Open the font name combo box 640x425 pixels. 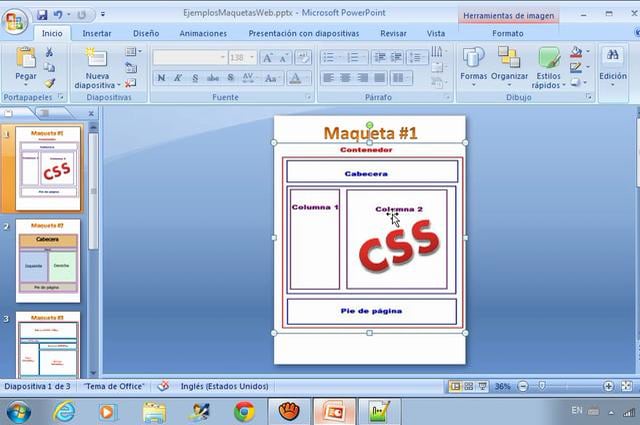tap(190, 58)
